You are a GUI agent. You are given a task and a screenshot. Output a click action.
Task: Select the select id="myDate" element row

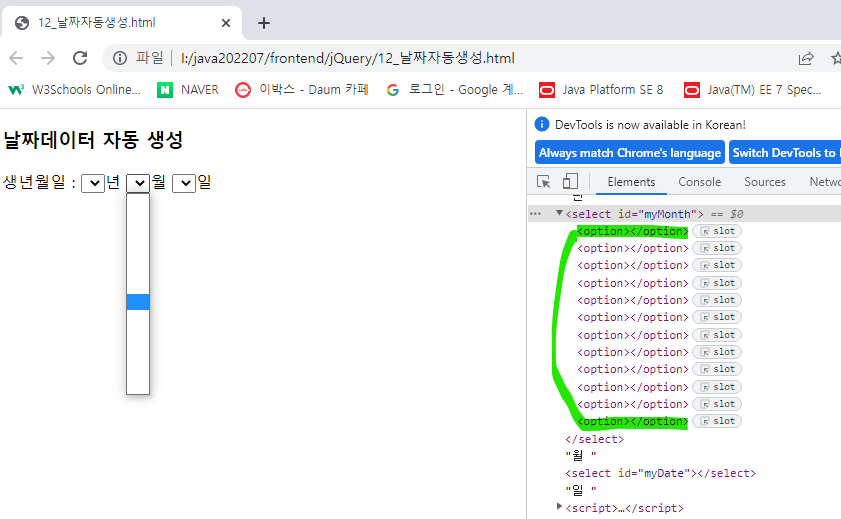point(660,473)
